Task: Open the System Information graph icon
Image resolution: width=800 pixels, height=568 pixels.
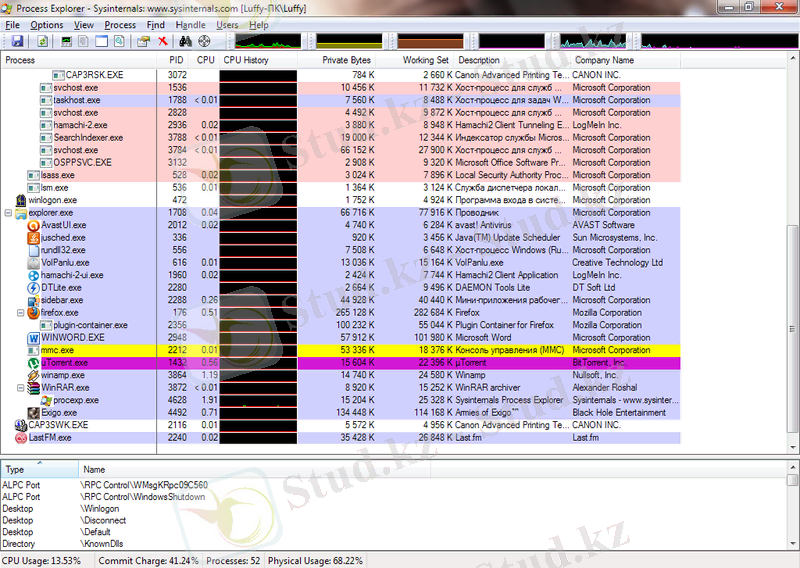Action: [66, 41]
